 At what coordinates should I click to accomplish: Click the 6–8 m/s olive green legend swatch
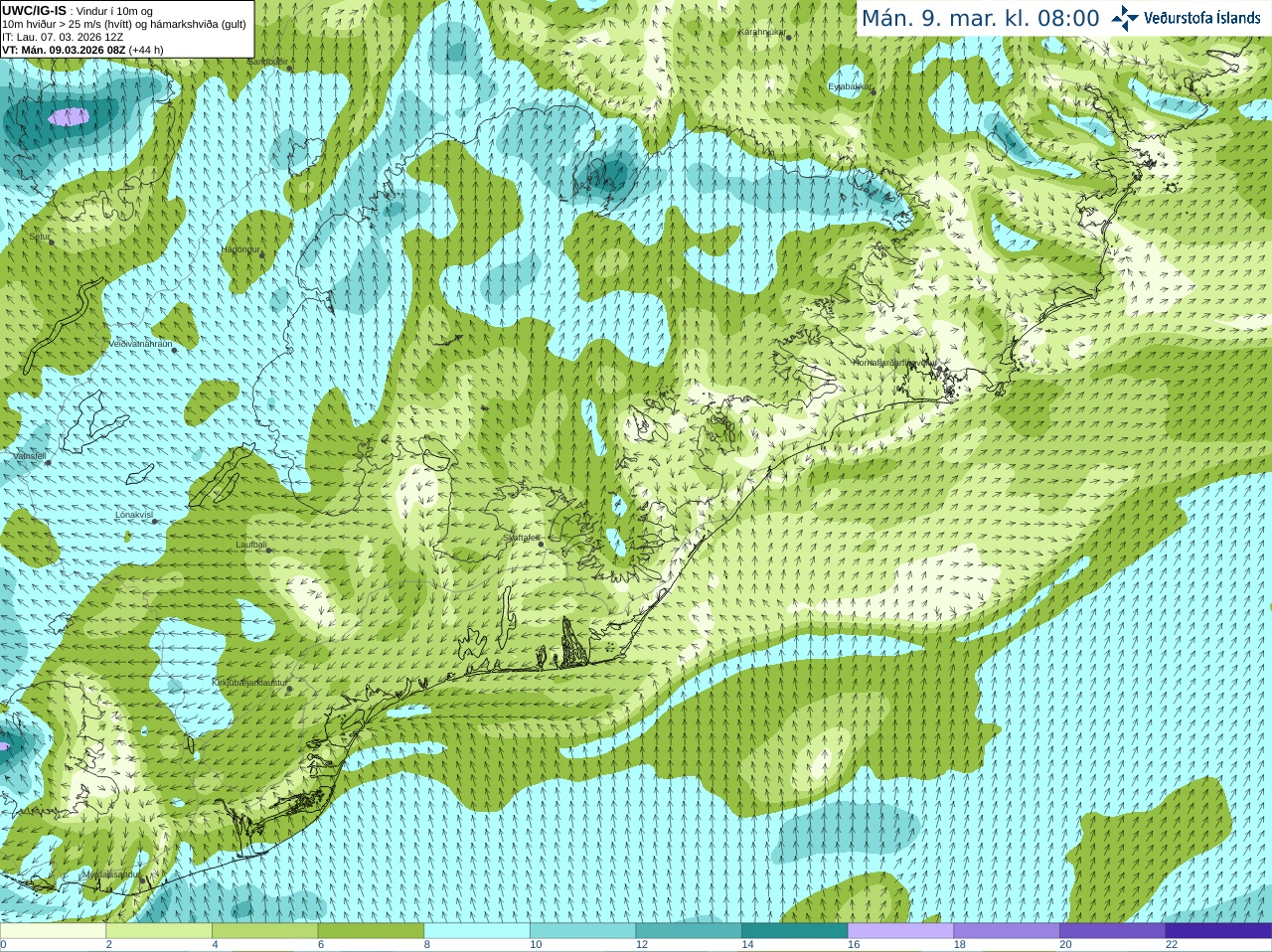pyautogui.click(x=371, y=931)
